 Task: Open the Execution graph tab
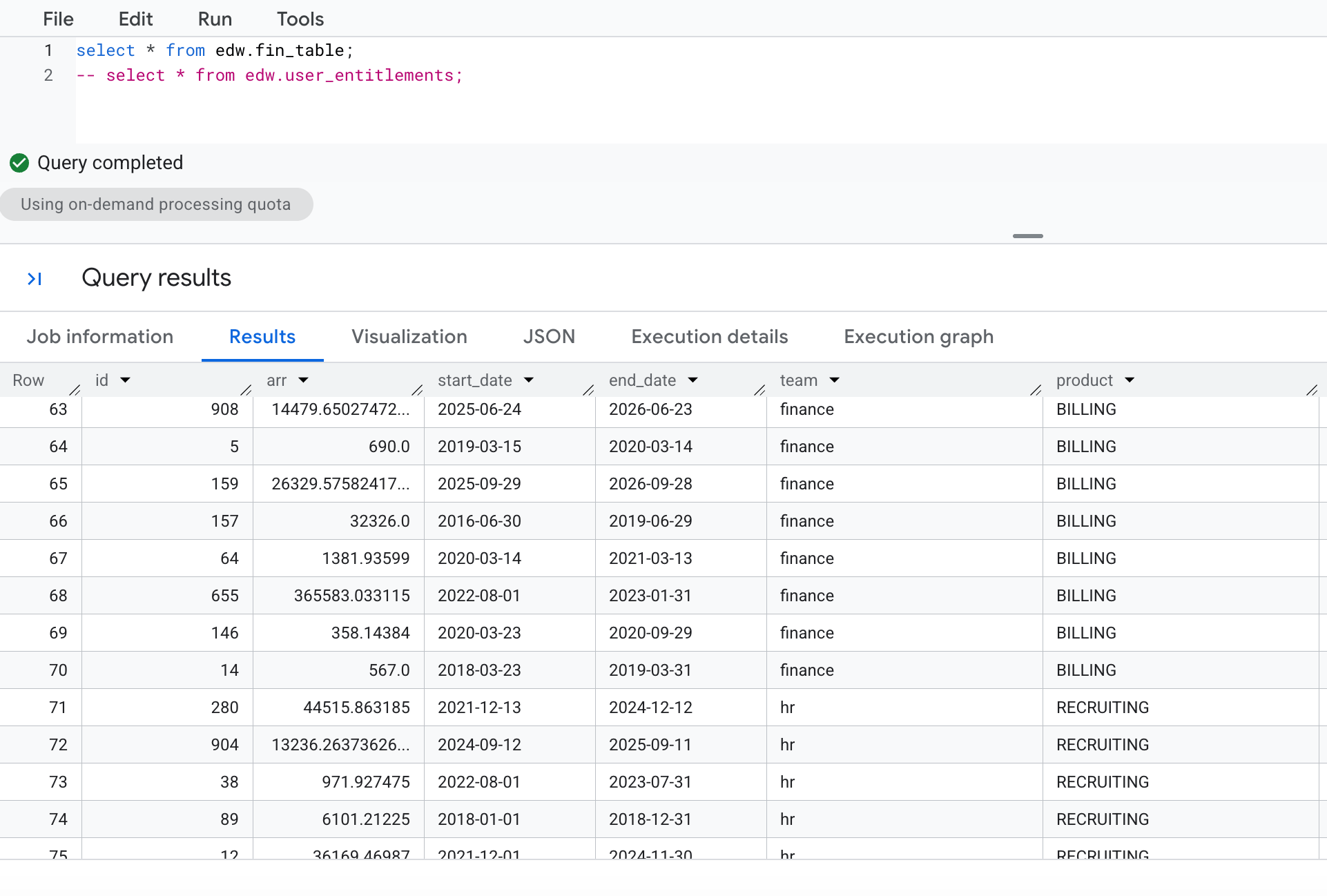(919, 337)
